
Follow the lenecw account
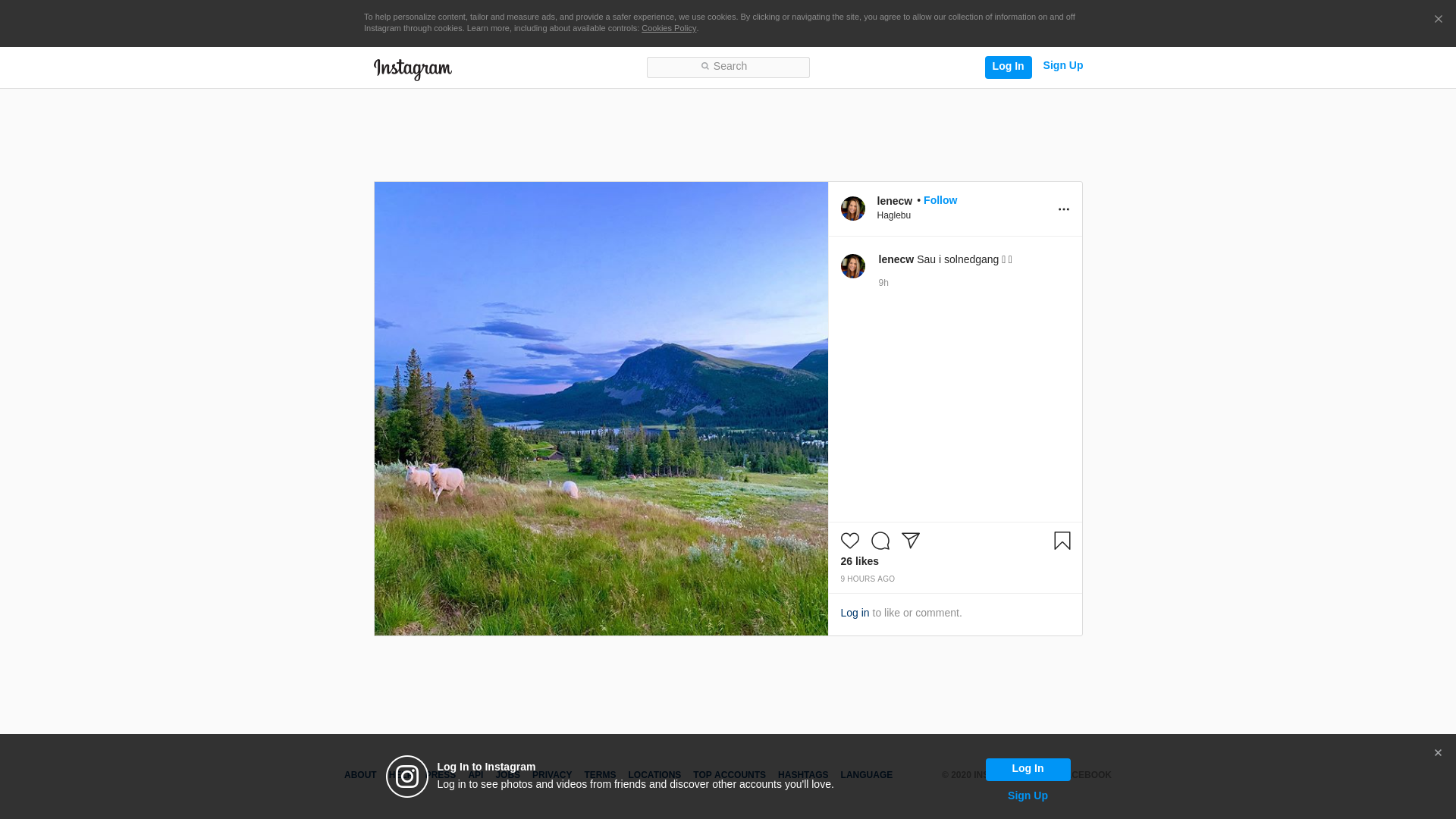(x=940, y=200)
